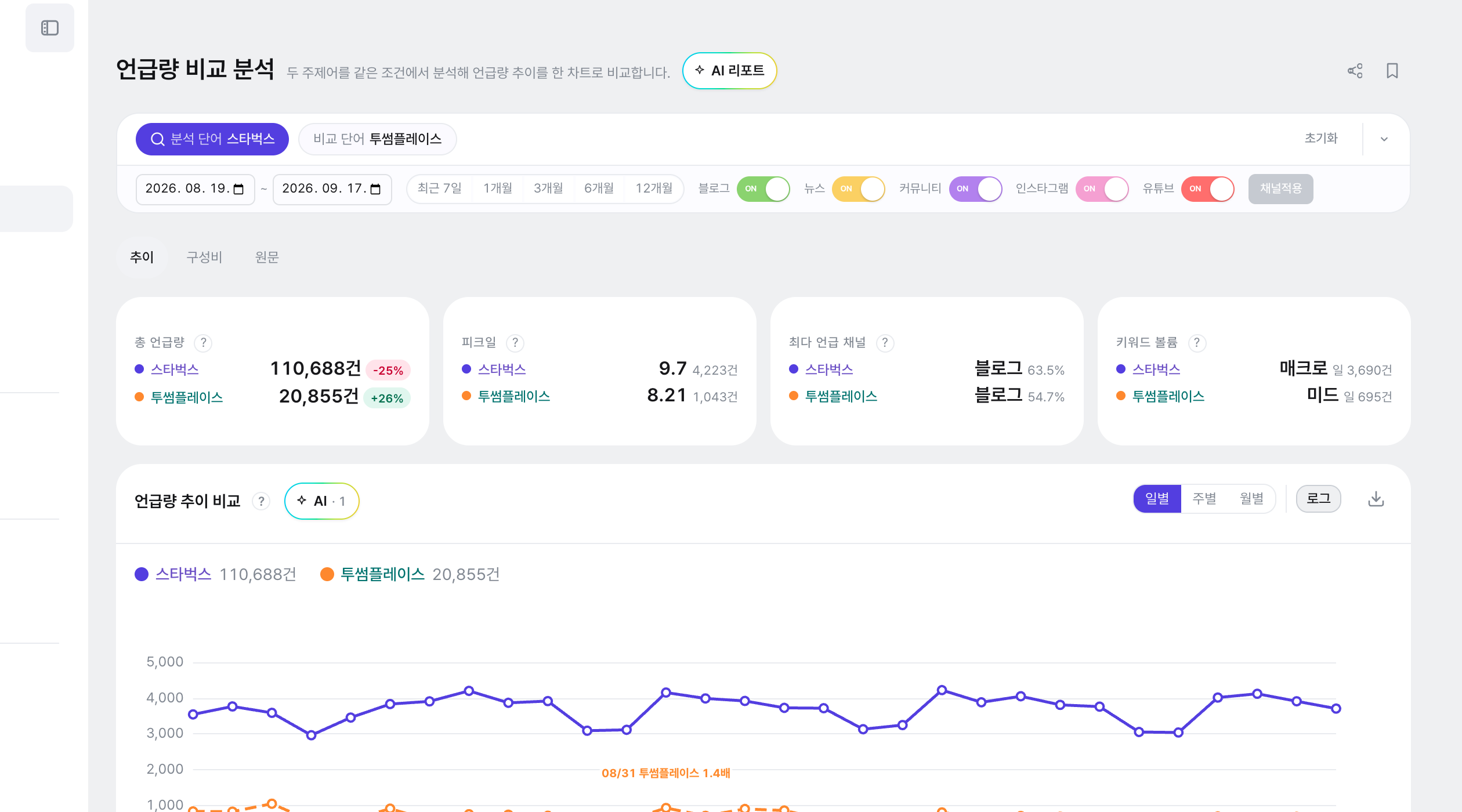Open help for 피크일
1462x812 pixels.
tap(515, 343)
